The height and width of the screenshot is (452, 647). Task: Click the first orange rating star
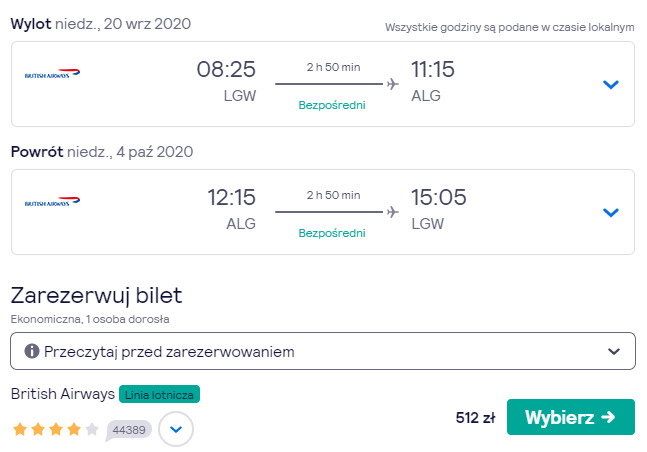coord(20,429)
